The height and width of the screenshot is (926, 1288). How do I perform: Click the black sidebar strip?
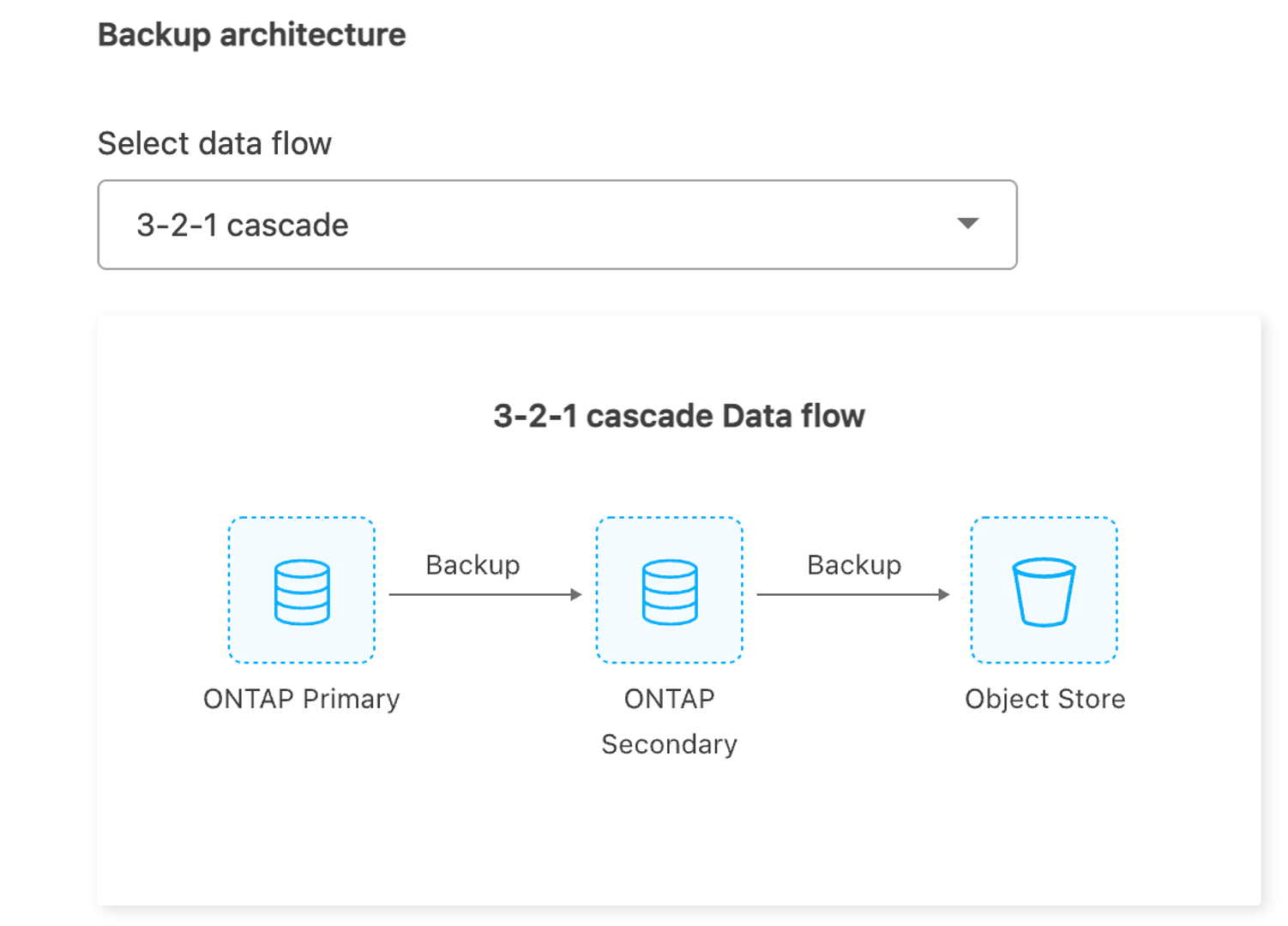(x=33, y=463)
